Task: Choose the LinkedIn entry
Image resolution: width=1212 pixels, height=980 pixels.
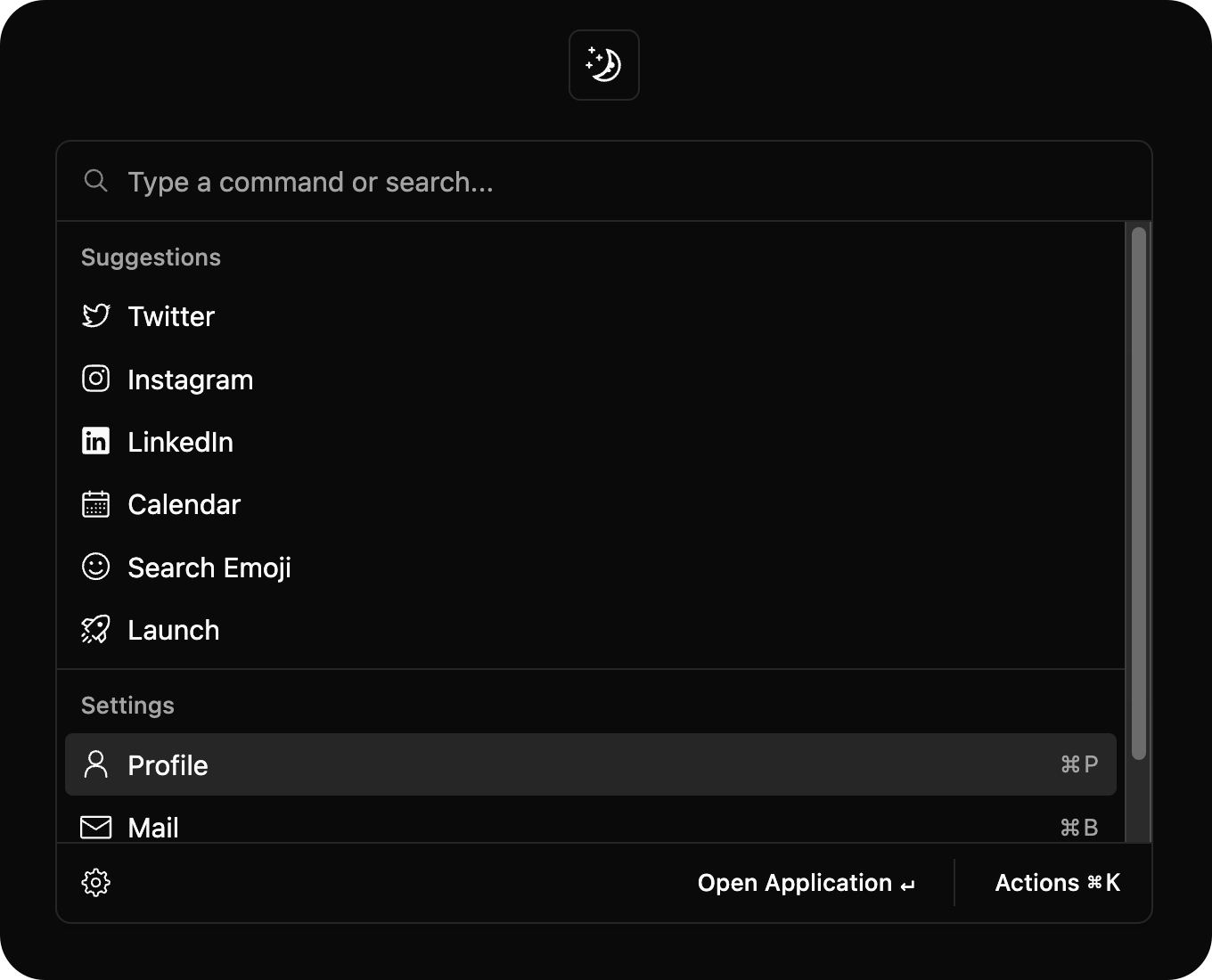Action: click(591, 442)
